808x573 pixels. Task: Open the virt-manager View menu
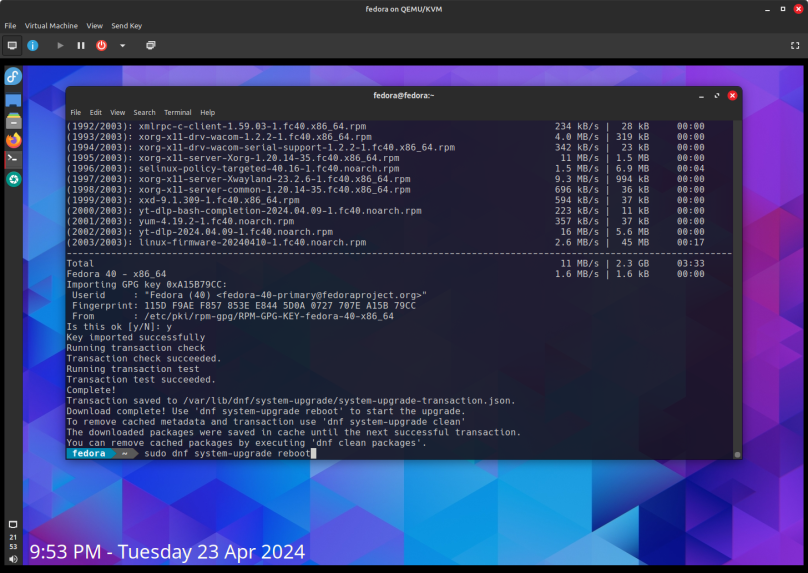pyautogui.click(x=94, y=26)
